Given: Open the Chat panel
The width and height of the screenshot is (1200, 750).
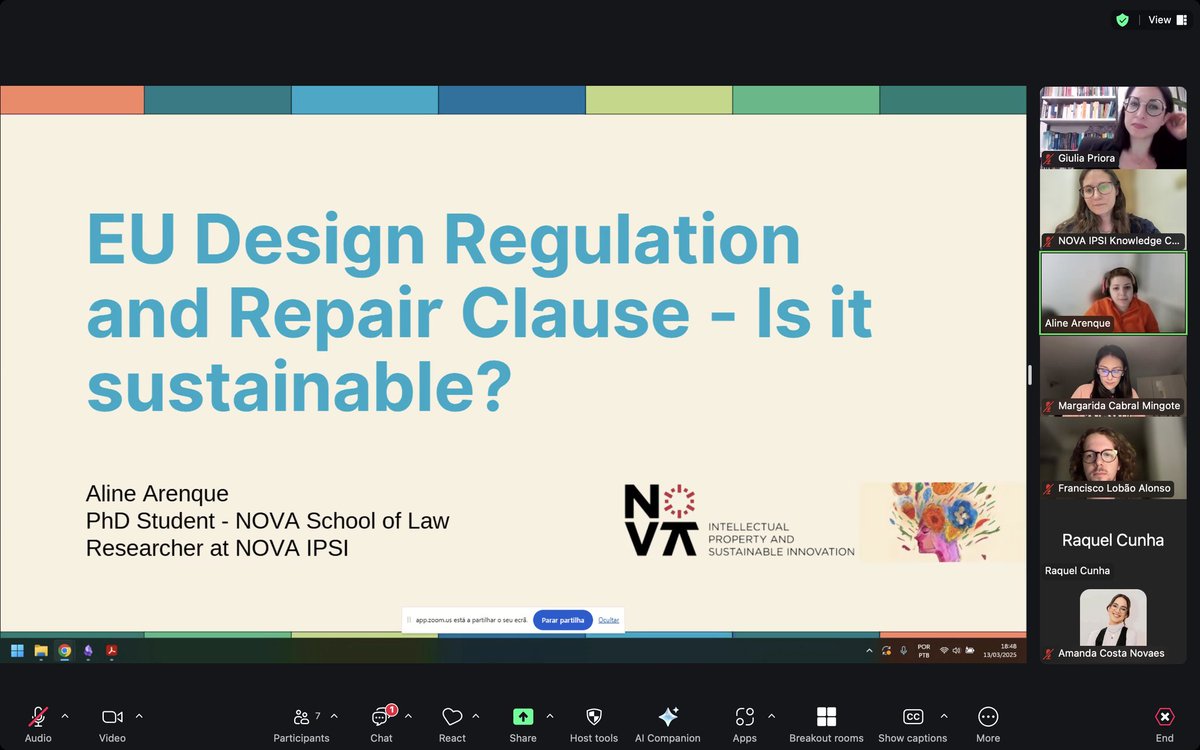Looking at the screenshot, I should tap(381, 724).
